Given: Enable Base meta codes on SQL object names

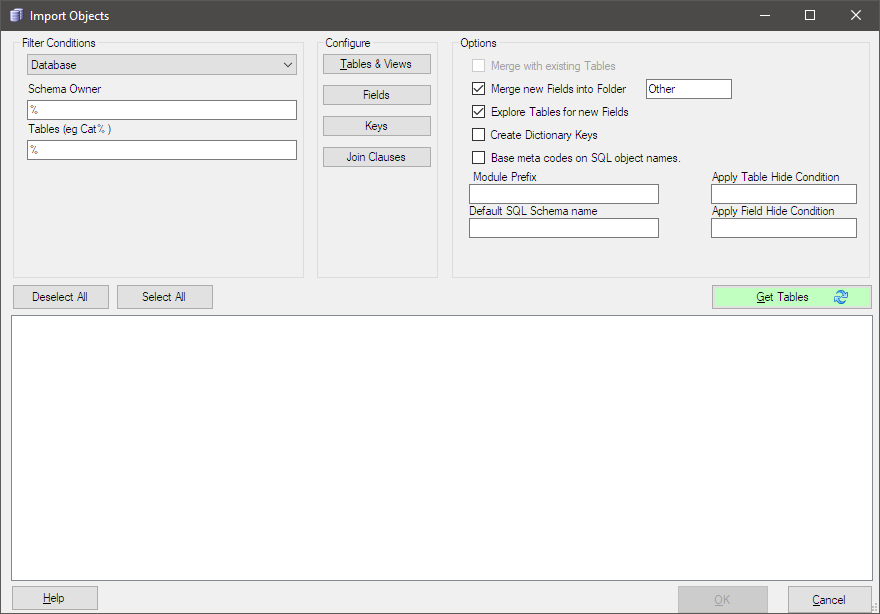Looking at the screenshot, I should pos(478,158).
